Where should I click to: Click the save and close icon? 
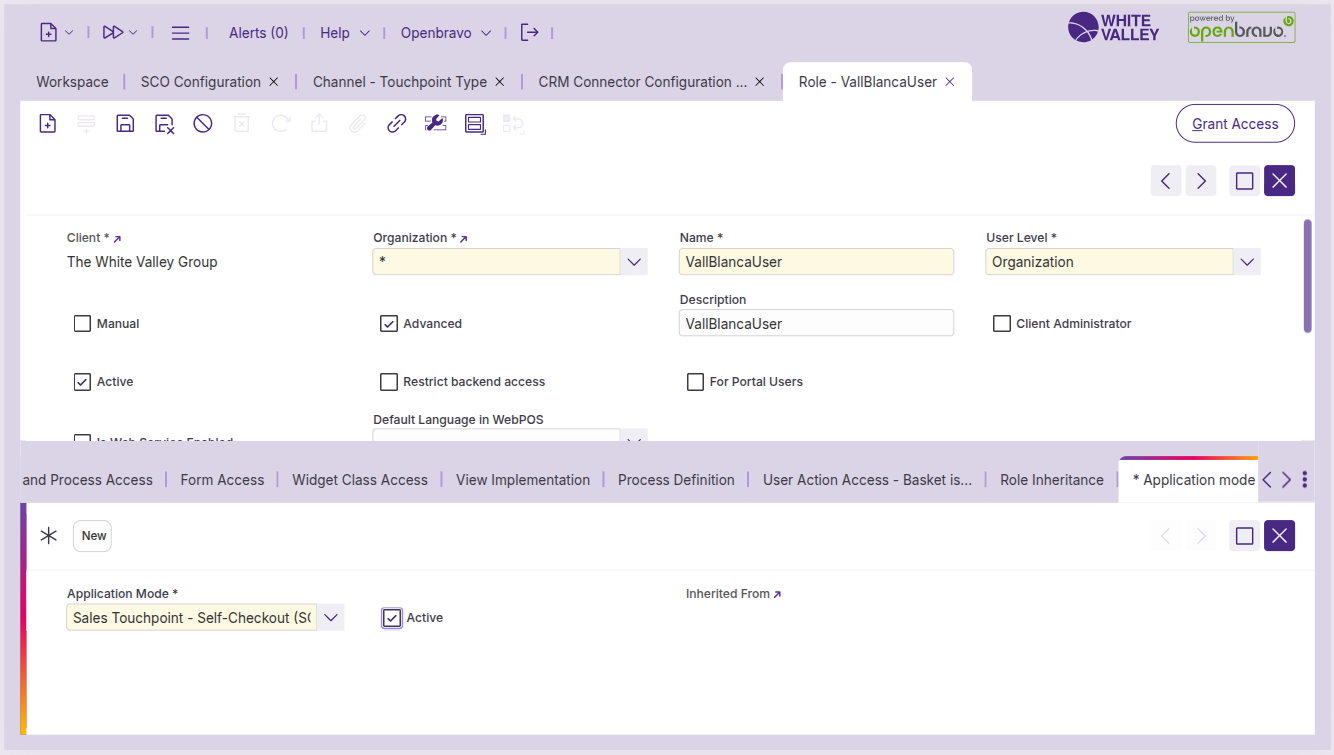(164, 124)
